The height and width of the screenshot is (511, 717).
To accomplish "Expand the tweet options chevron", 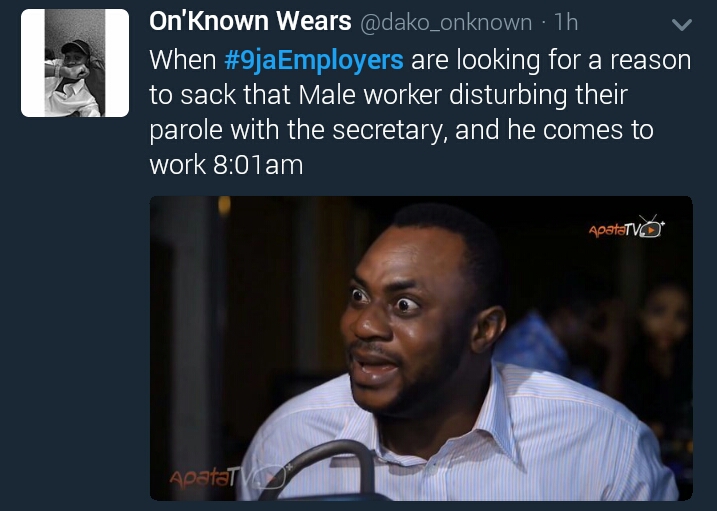I will (681, 23).
